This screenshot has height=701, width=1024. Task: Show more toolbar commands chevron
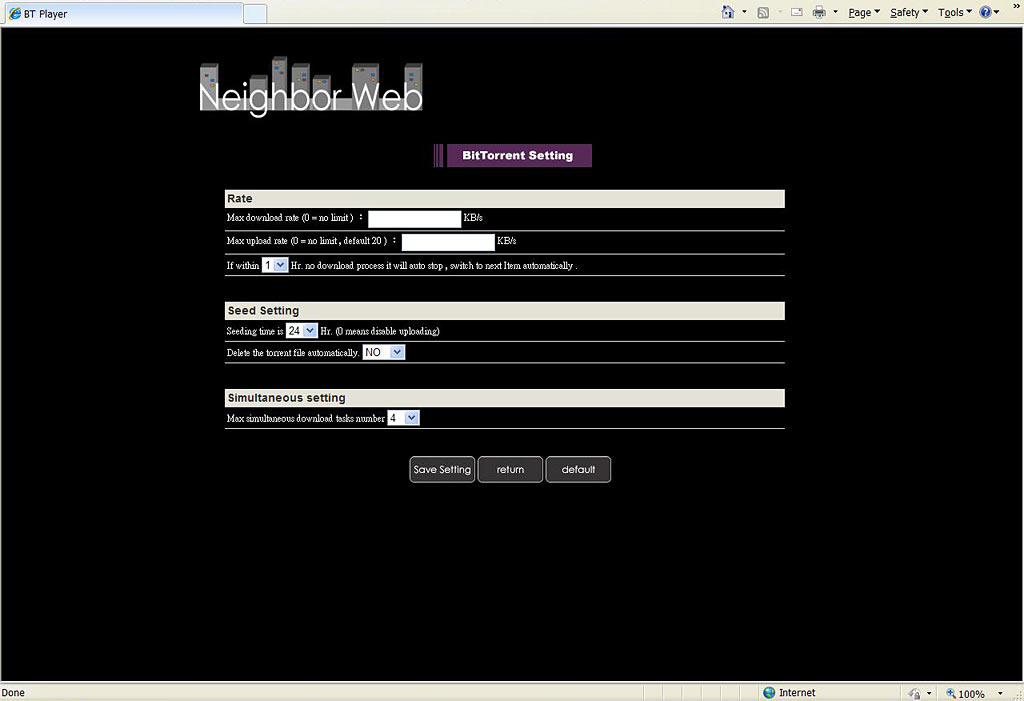tap(1016, 6)
